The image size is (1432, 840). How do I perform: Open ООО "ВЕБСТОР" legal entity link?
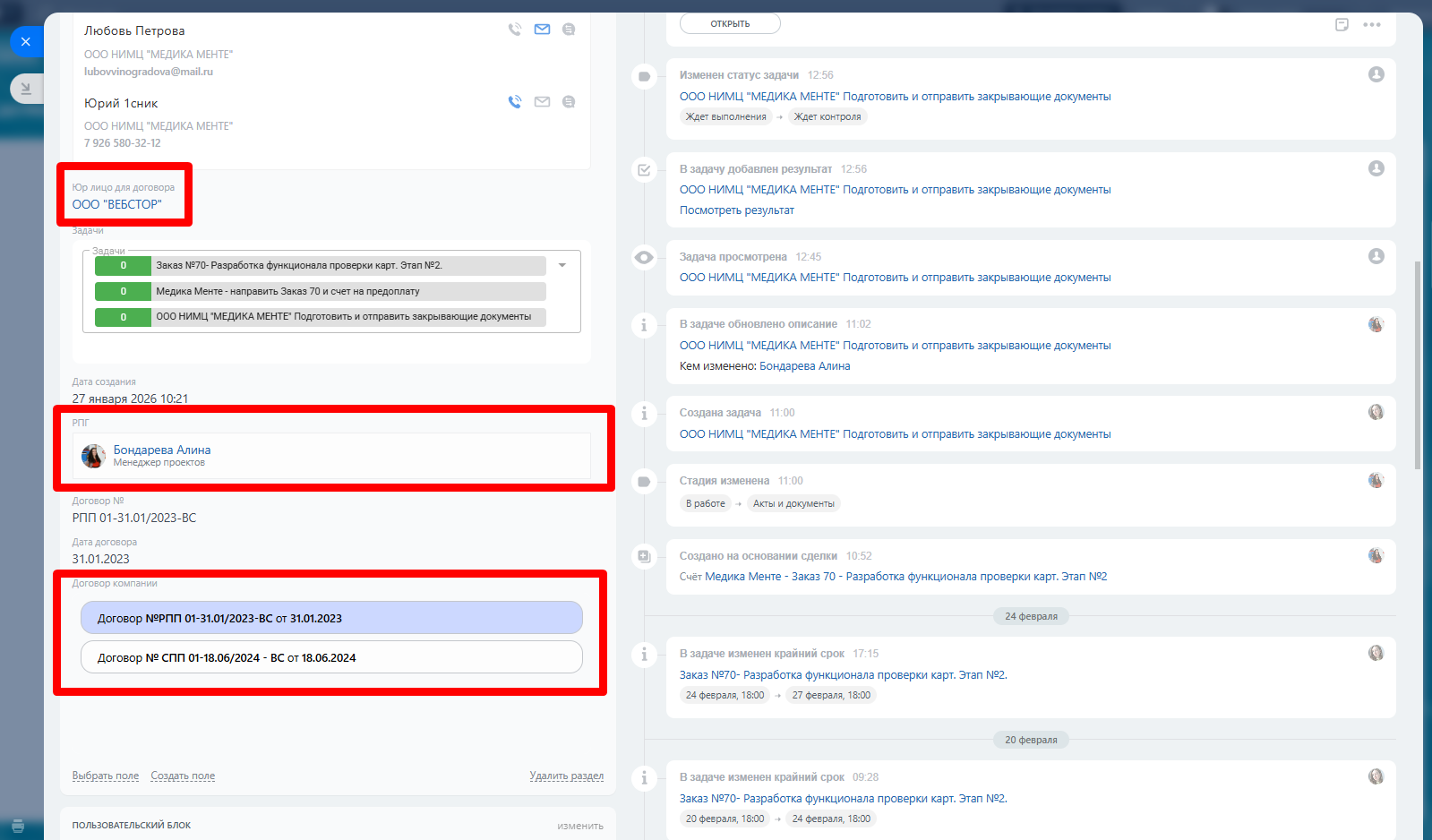[x=117, y=204]
